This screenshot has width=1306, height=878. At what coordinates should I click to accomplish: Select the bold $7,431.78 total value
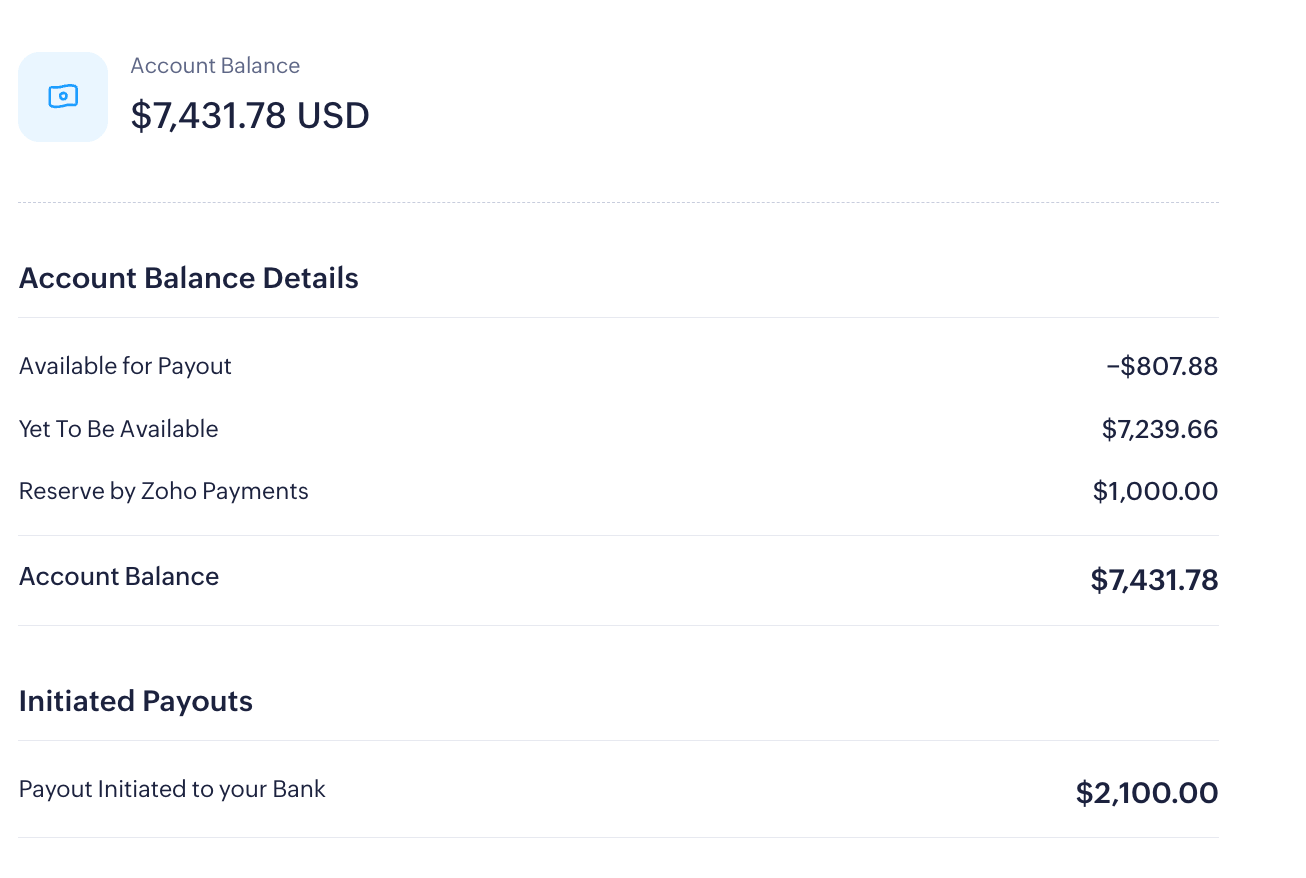coord(1154,580)
